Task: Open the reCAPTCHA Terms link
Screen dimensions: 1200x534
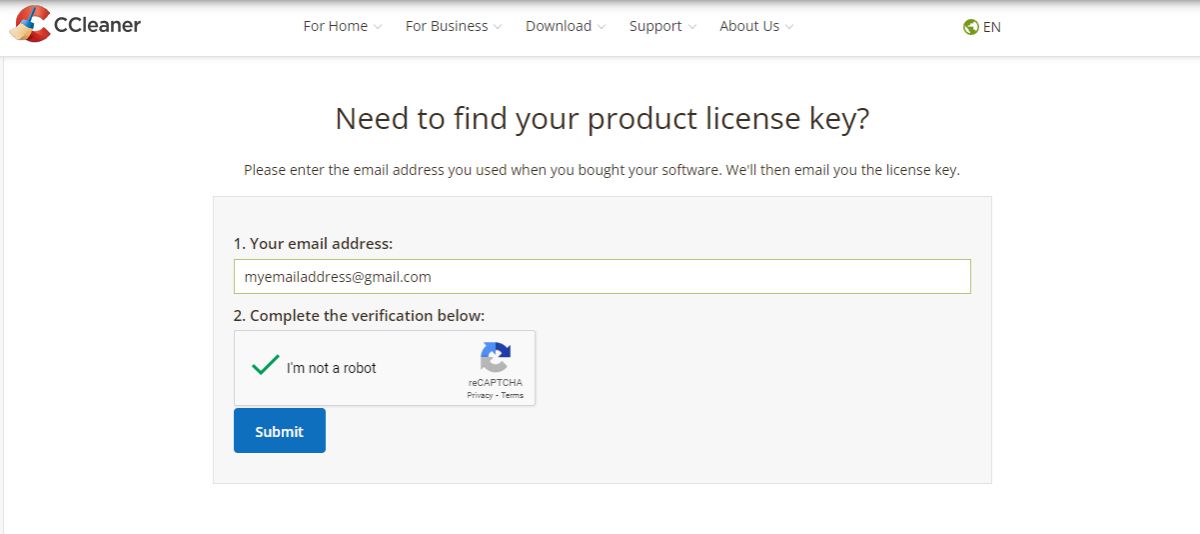Action: click(x=512, y=395)
